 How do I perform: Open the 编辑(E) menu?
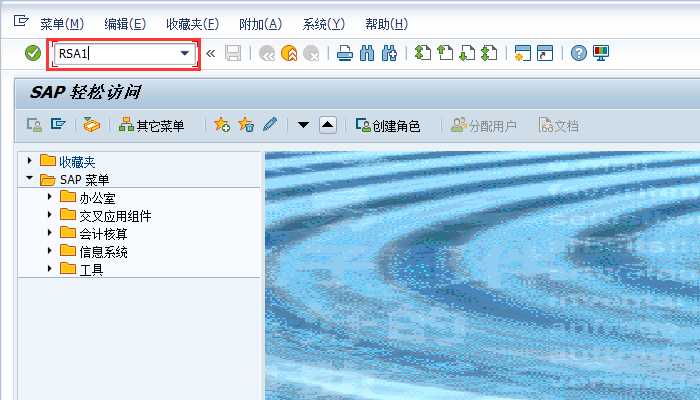coord(125,24)
